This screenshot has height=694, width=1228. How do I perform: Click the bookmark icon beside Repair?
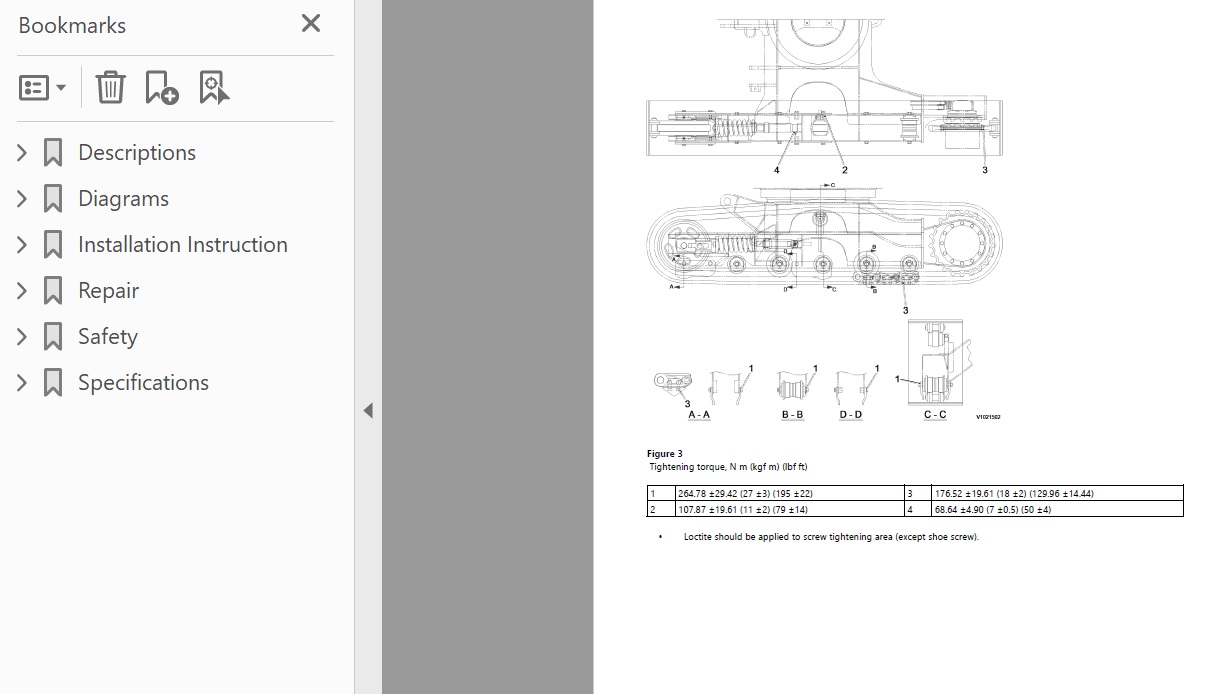(x=53, y=291)
